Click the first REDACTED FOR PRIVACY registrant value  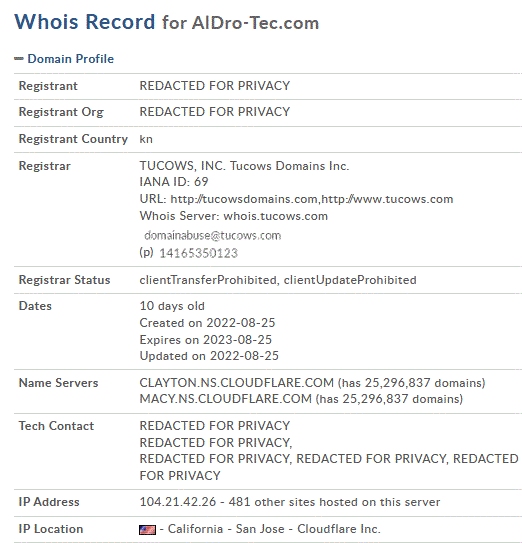(x=215, y=86)
